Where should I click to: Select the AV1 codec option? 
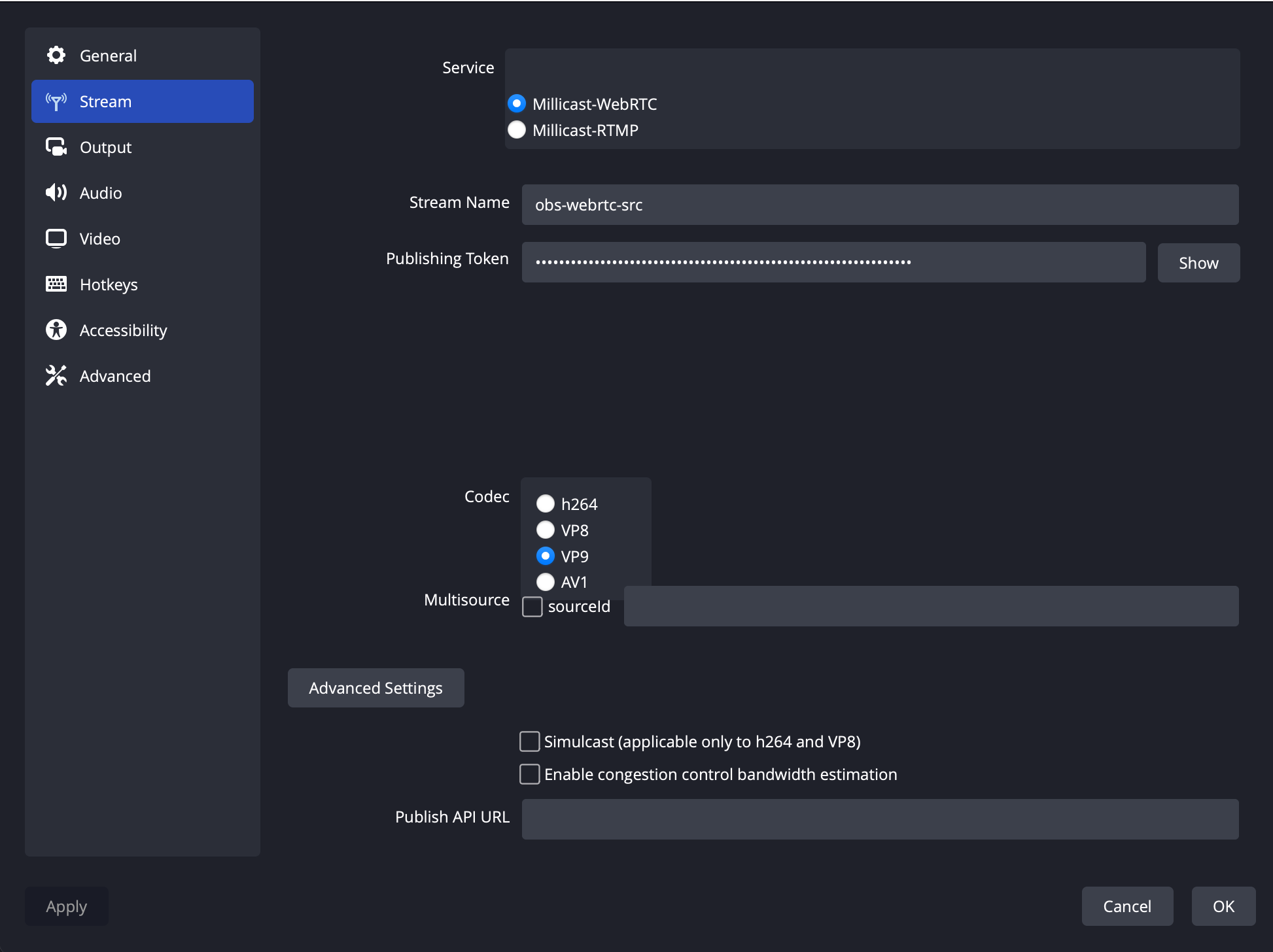click(x=545, y=582)
